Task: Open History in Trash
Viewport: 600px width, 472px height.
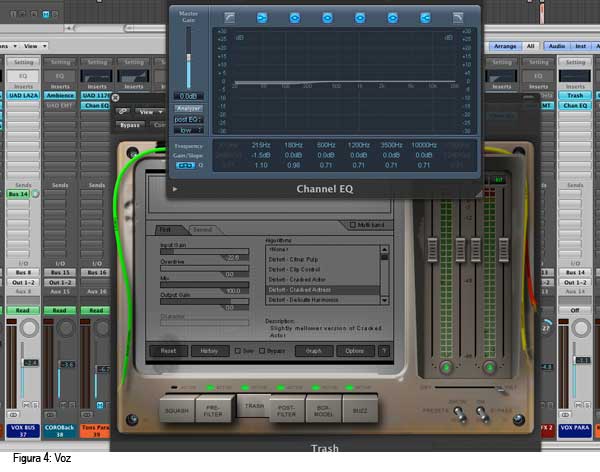Action: (209, 351)
